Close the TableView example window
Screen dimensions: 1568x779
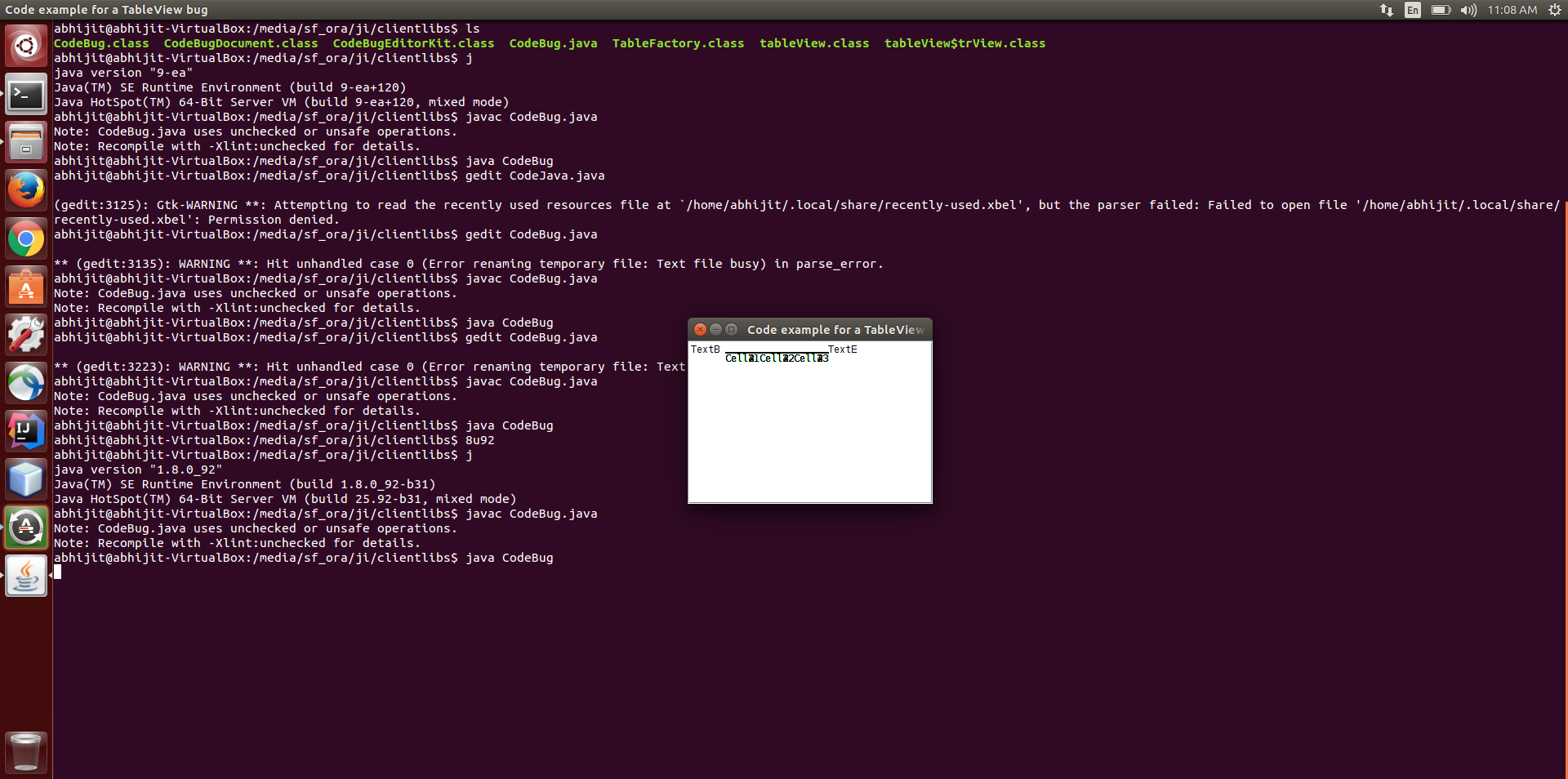pos(700,330)
